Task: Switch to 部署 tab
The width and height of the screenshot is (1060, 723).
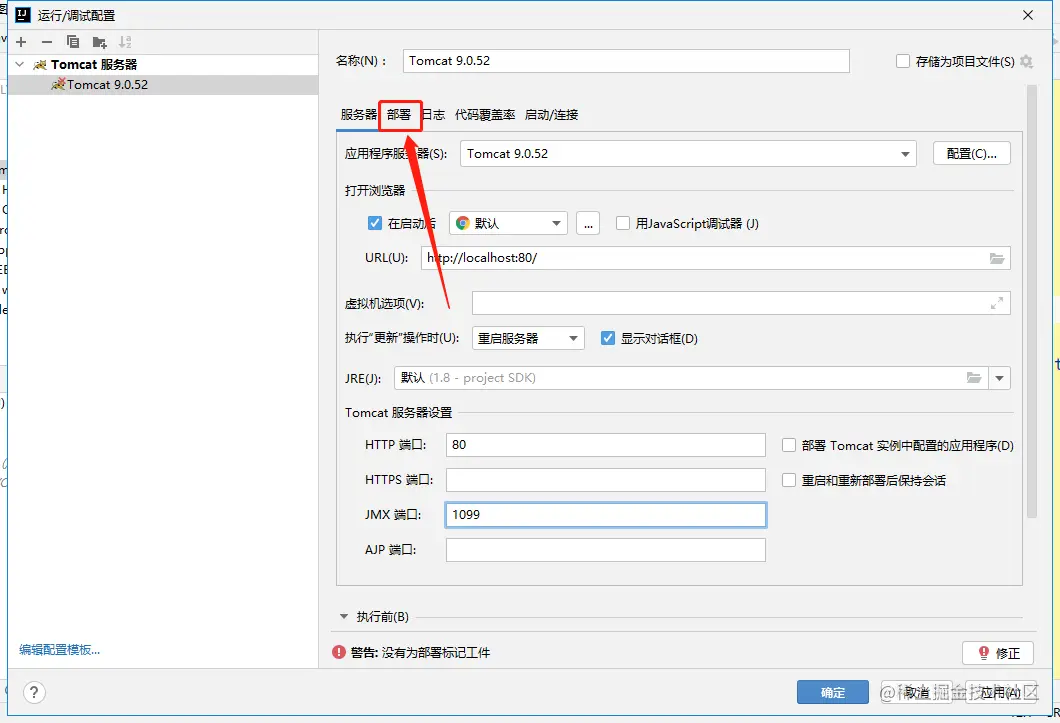Action: point(399,114)
